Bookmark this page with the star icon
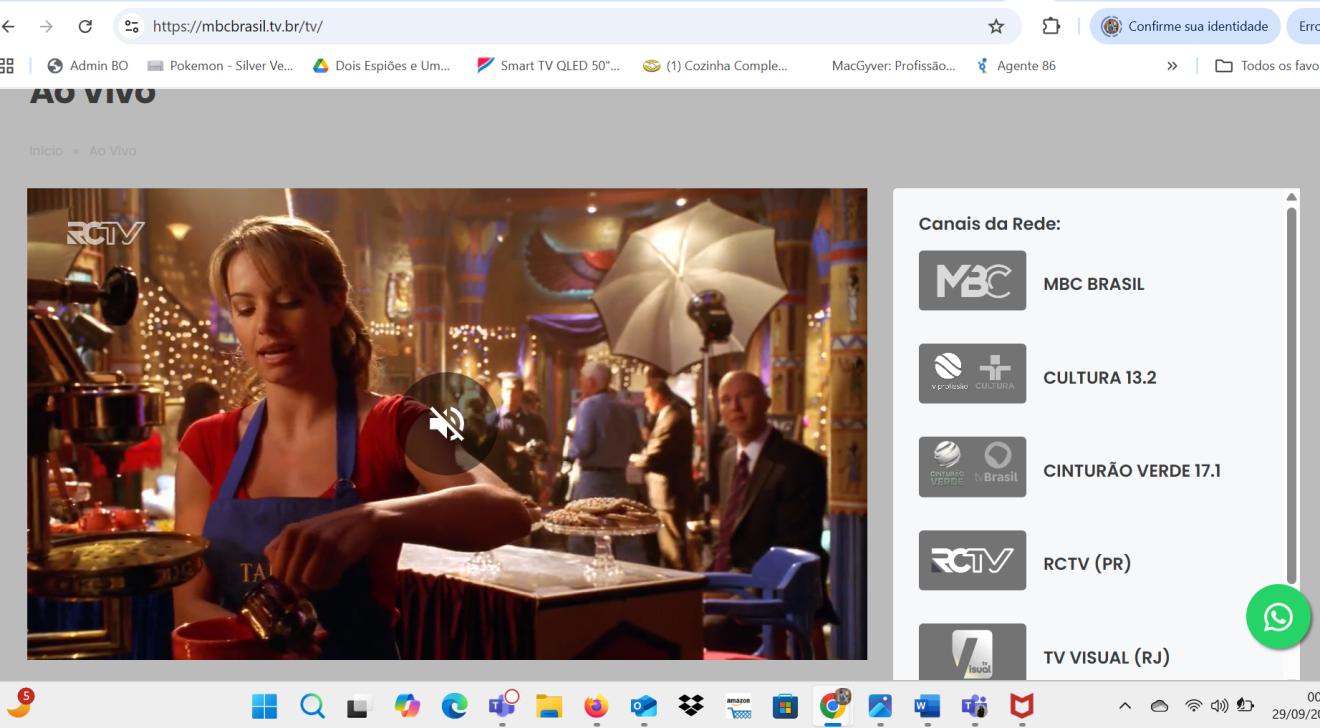 pyautogui.click(x=996, y=26)
